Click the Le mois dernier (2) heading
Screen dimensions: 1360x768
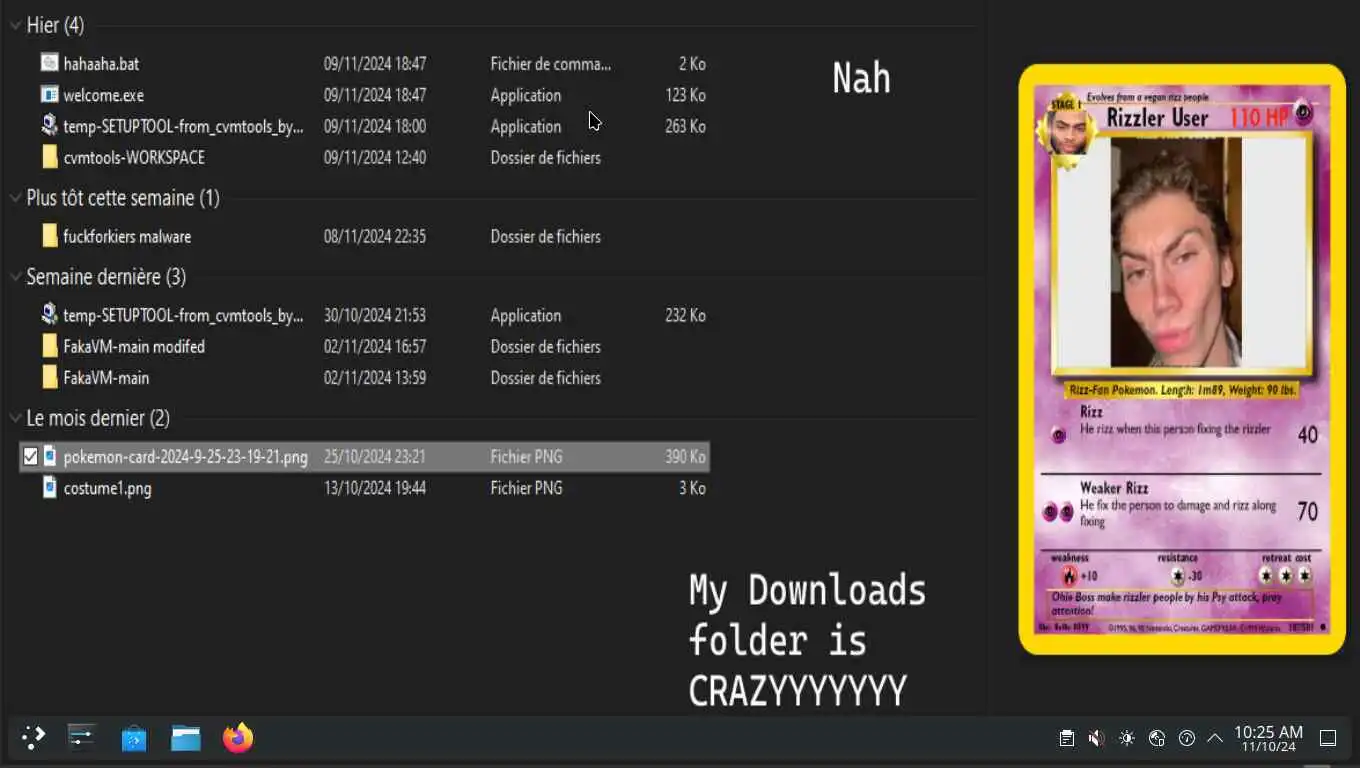point(98,418)
